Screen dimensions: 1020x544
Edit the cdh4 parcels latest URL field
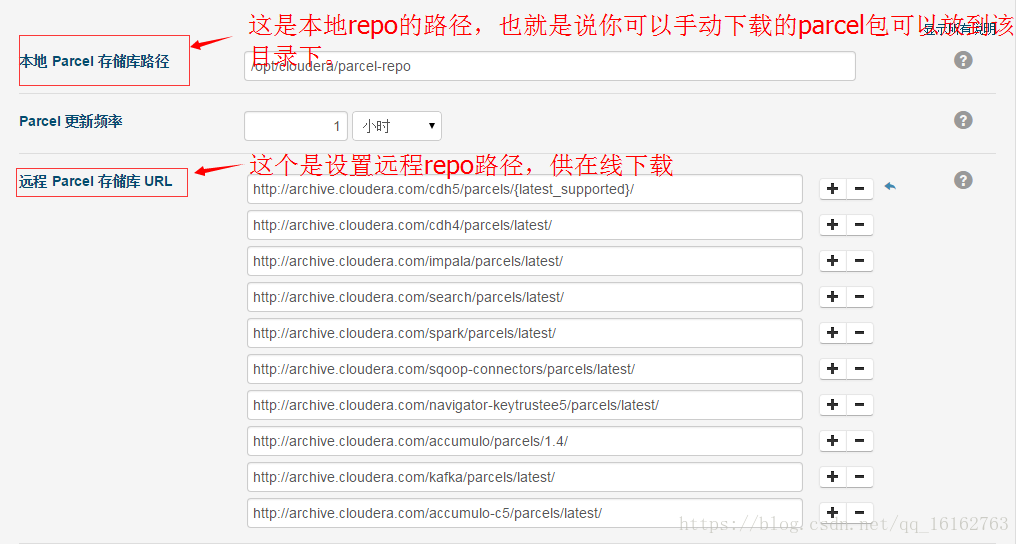click(525, 225)
